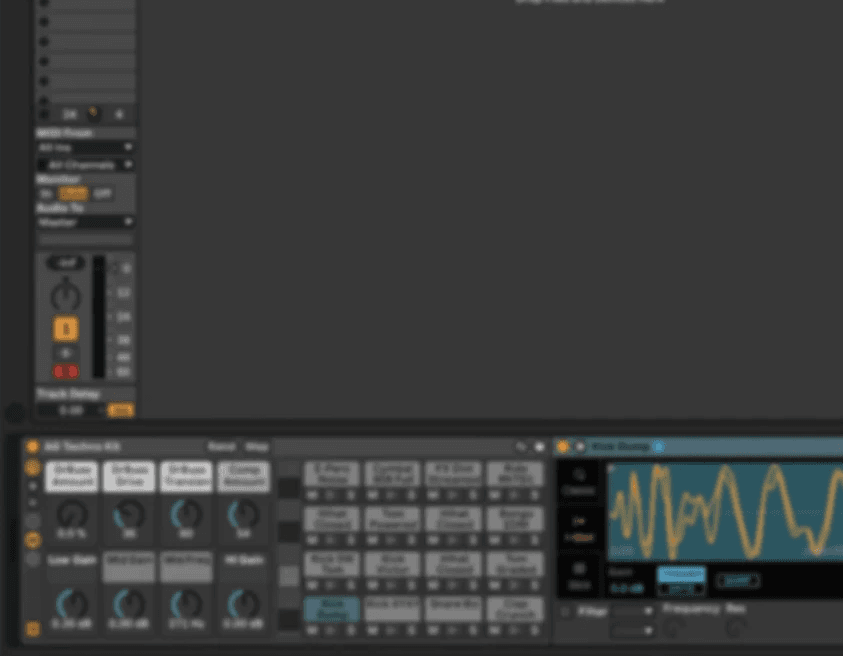Screen dimensions: 843x656
Task: Open the filter type dropdown next to Filter
Action: pos(632,611)
